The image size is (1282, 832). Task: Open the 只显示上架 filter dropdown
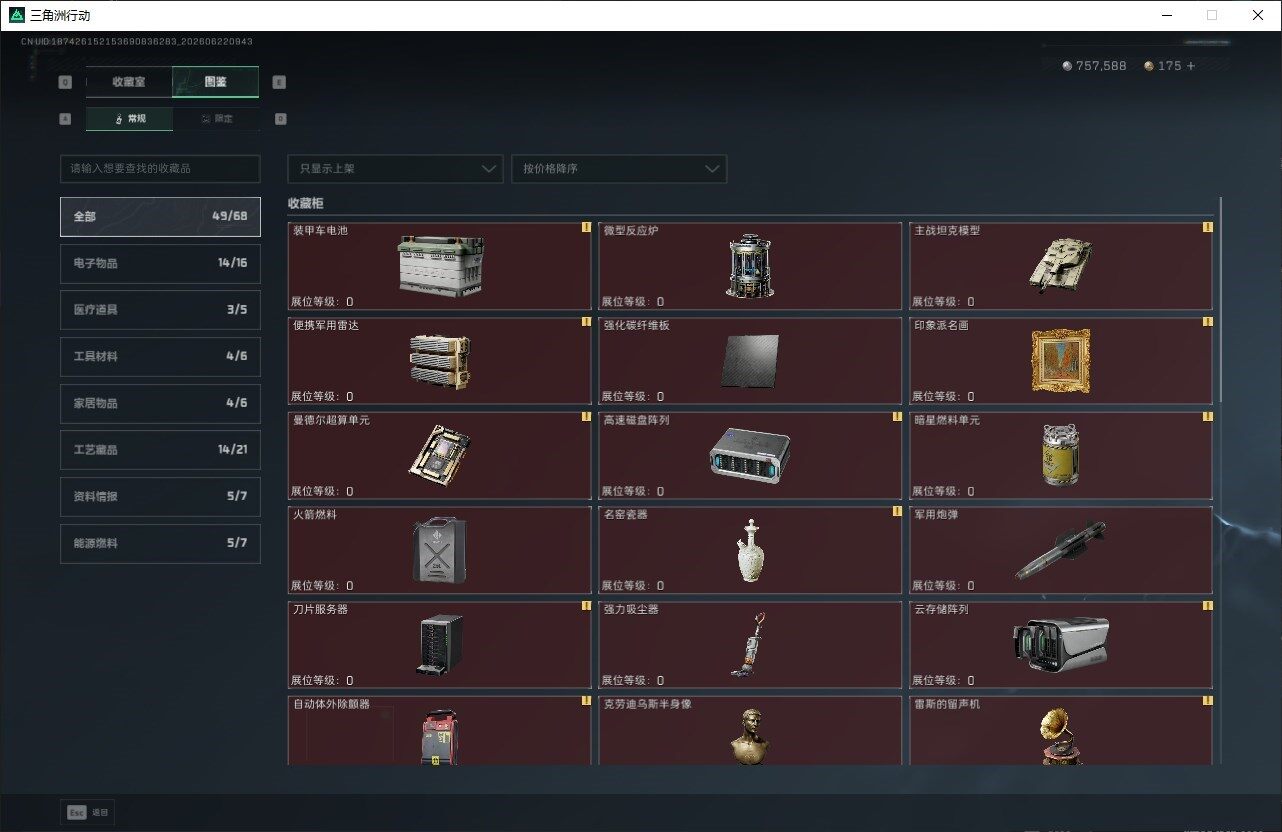[x=395, y=169]
